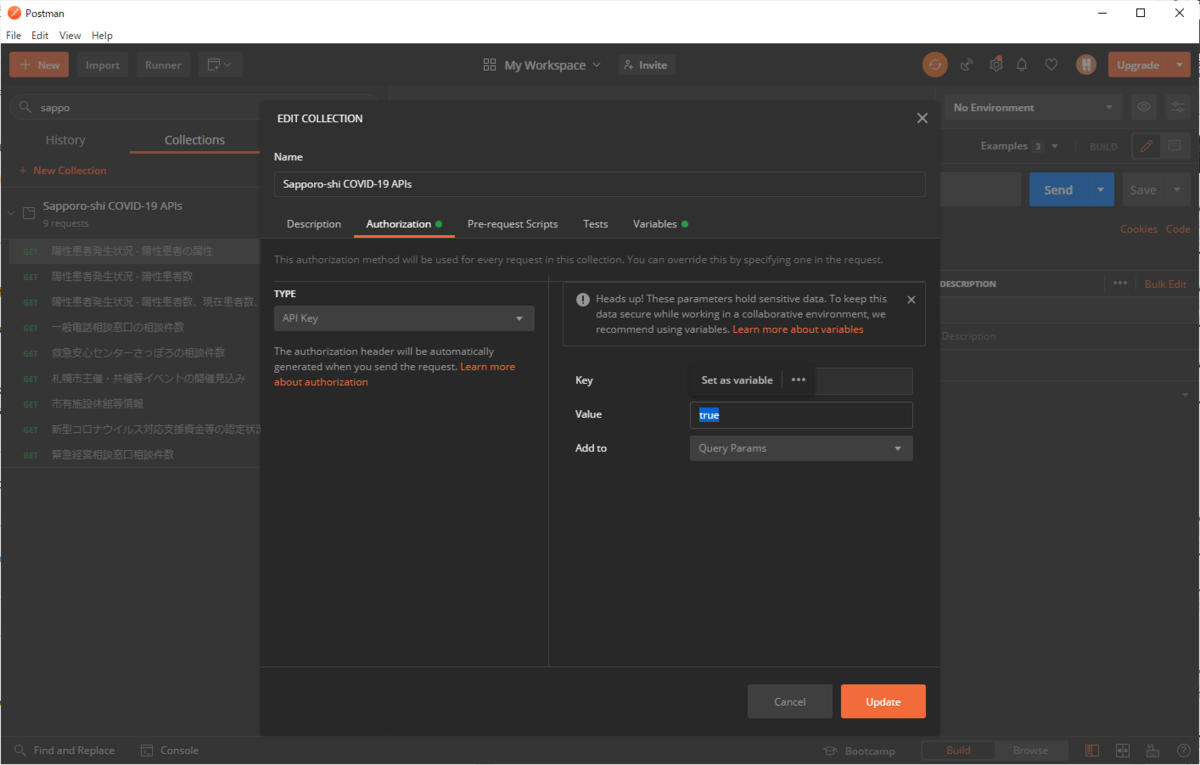Viewport: 1200px width, 765px height.
Task: Open the Save dropdown arrow
Action: click(x=1177, y=190)
